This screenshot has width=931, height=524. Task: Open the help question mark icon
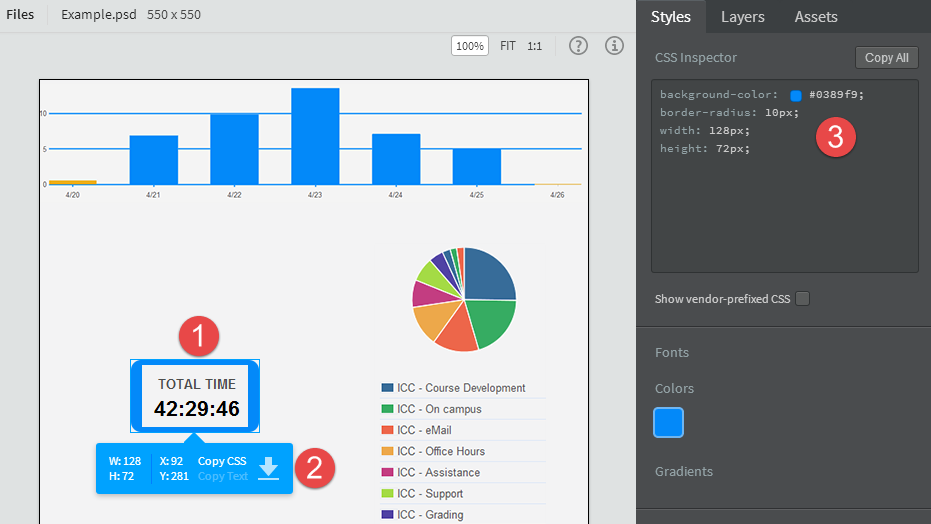click(578, 46)
